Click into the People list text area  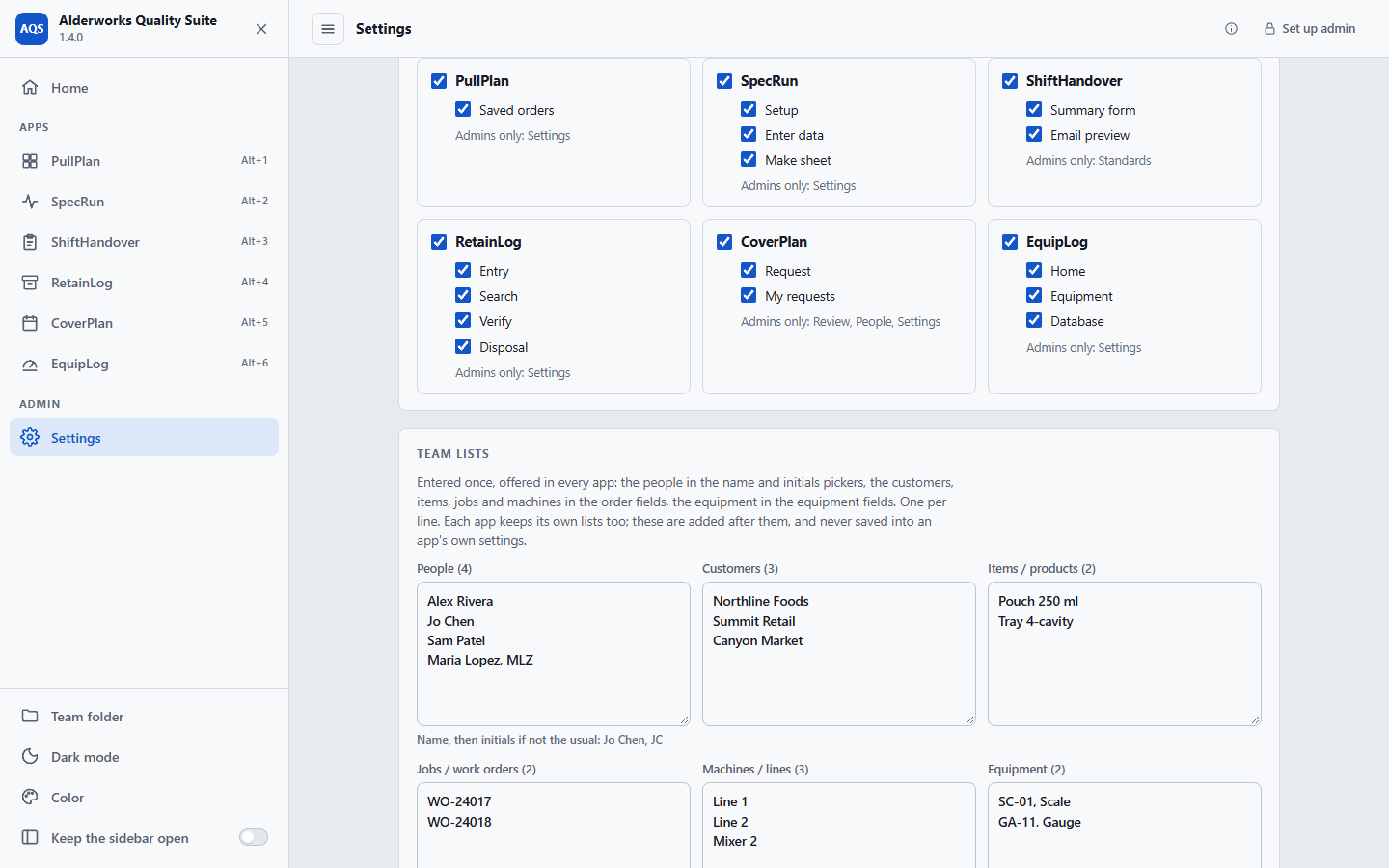[554, 654]
